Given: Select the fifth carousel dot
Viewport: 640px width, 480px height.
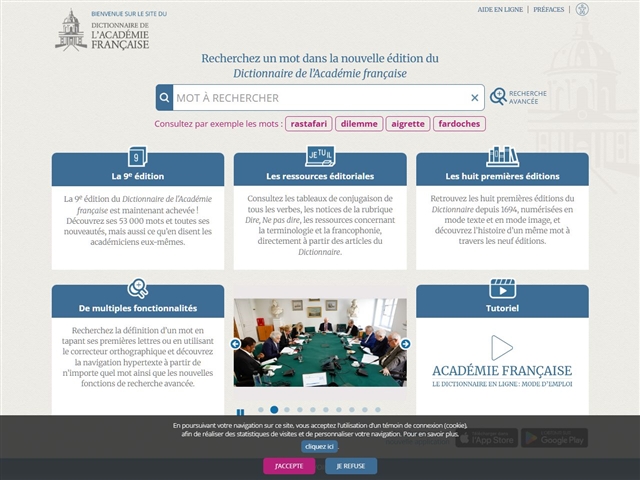Looking at the screenshot, I should pyautogui.click(x=313, y=410).
